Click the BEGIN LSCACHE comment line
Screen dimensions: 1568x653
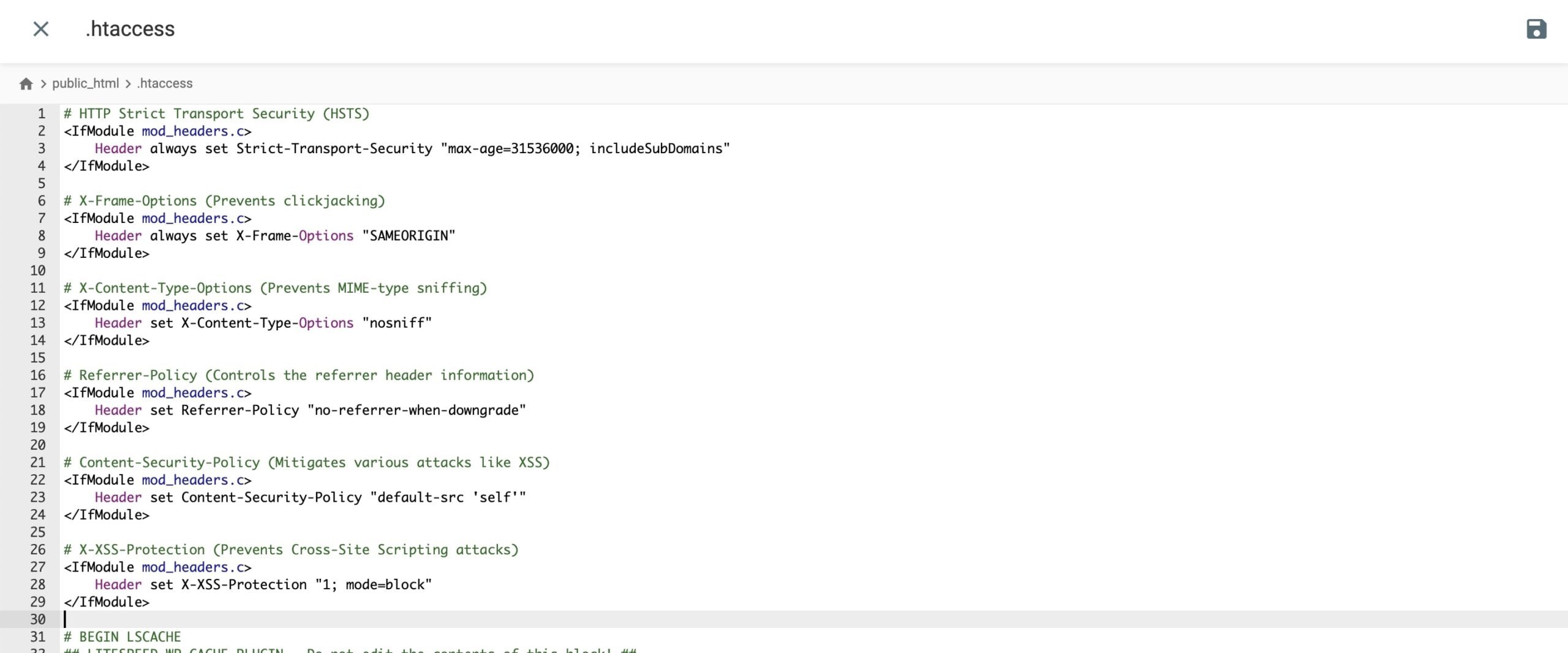click(123, 637)
